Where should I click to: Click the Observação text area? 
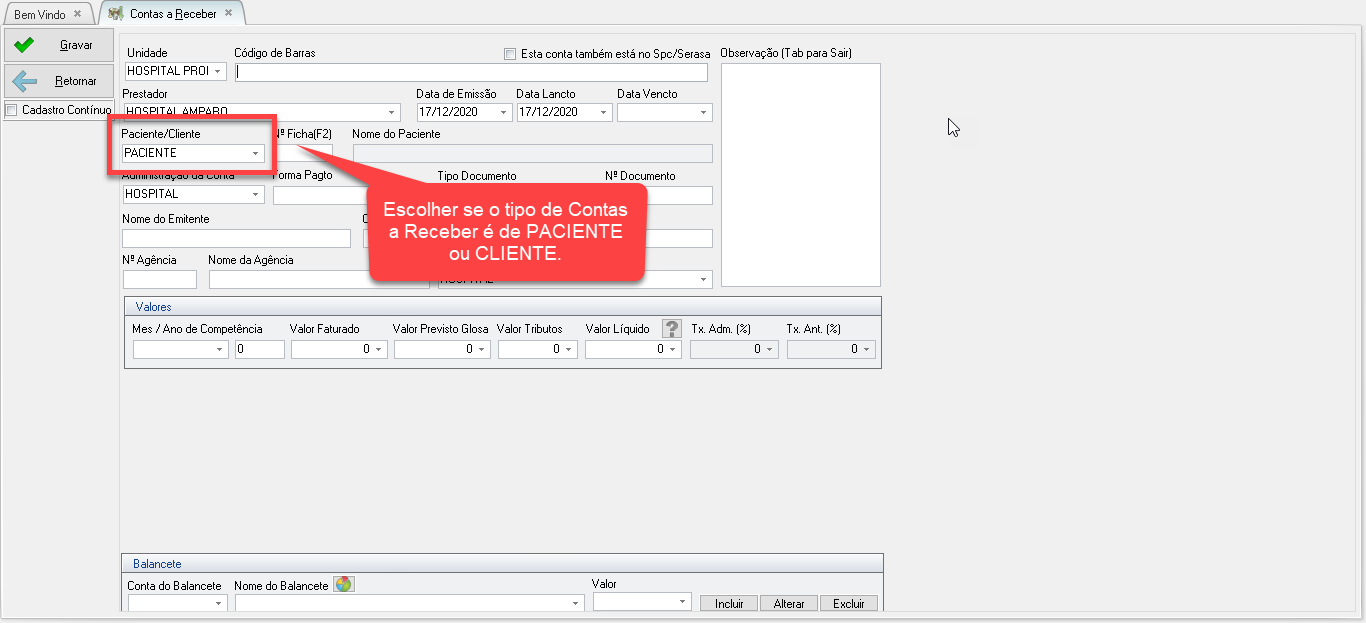pos(800,175)
